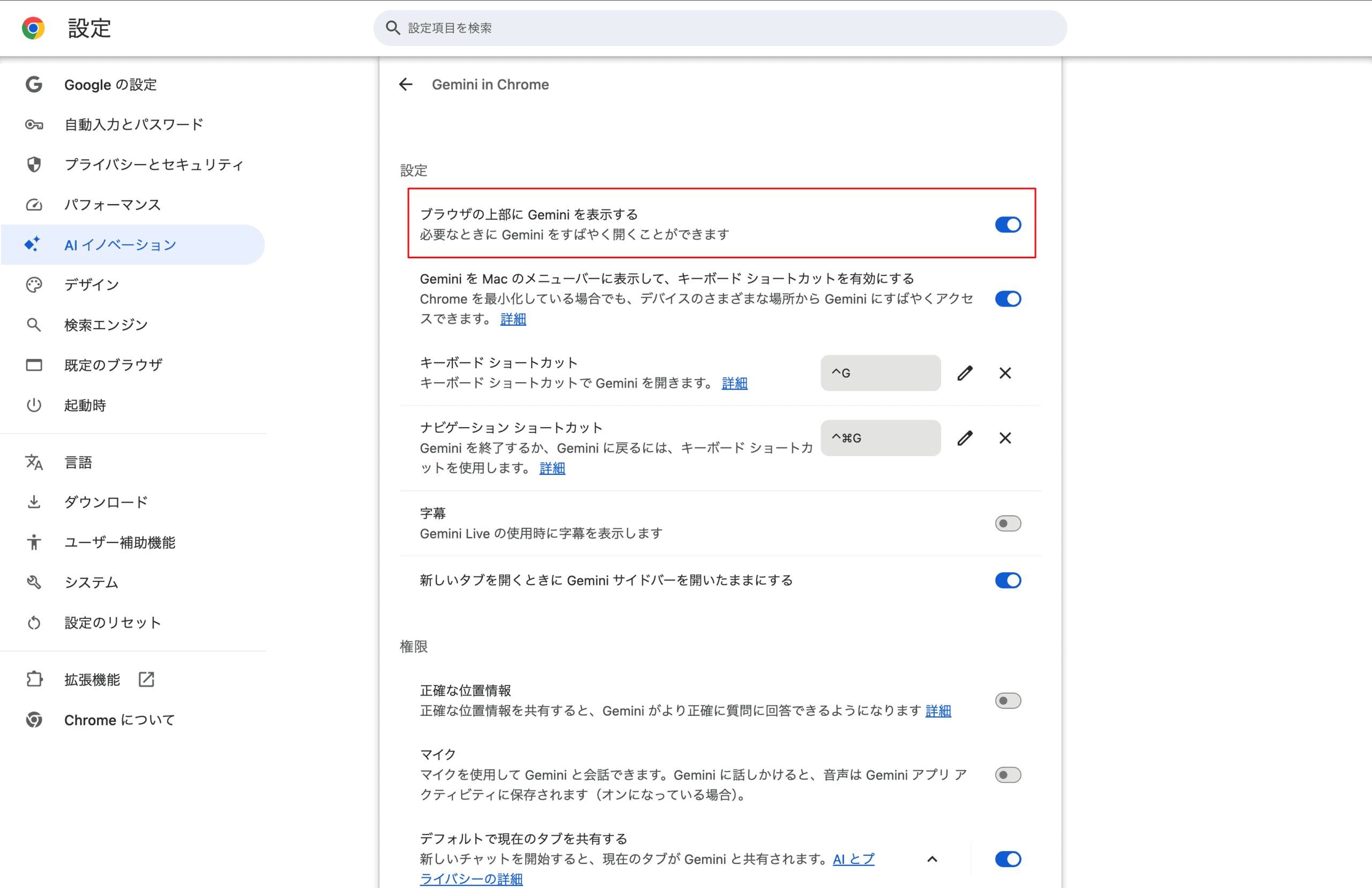Click the power icon for startup
1372x888 pixels.
[x=34, y=405]
